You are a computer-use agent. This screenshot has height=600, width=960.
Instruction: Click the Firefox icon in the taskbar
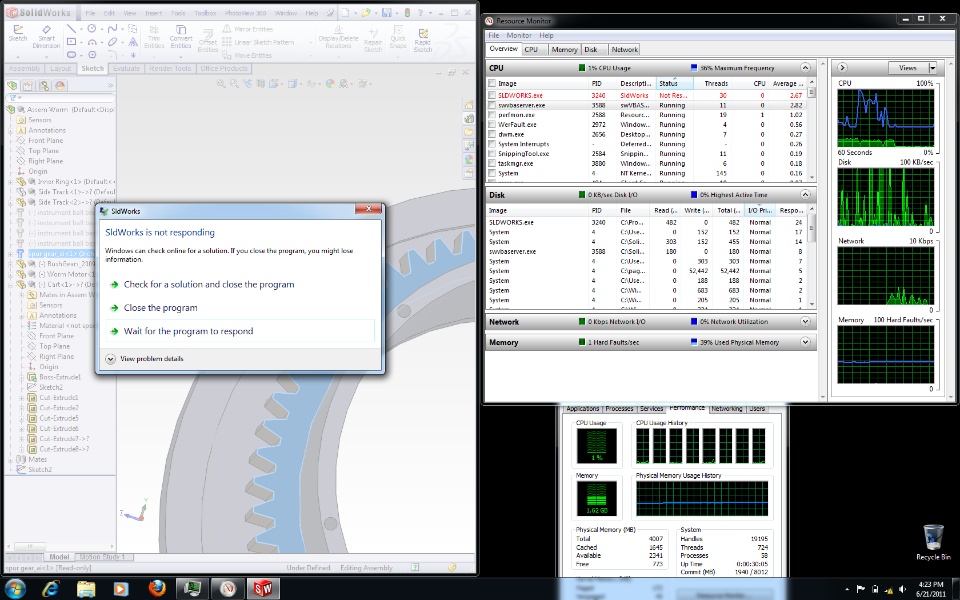point(157,588)
